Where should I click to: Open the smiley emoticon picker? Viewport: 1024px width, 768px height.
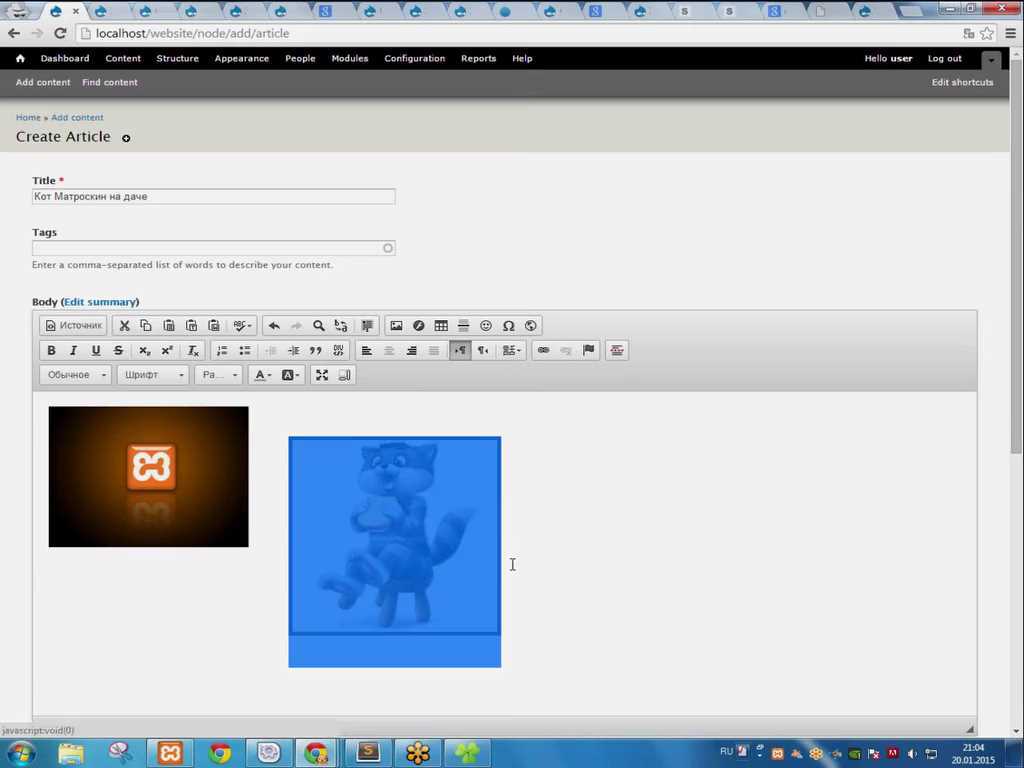tap(486, 325)
